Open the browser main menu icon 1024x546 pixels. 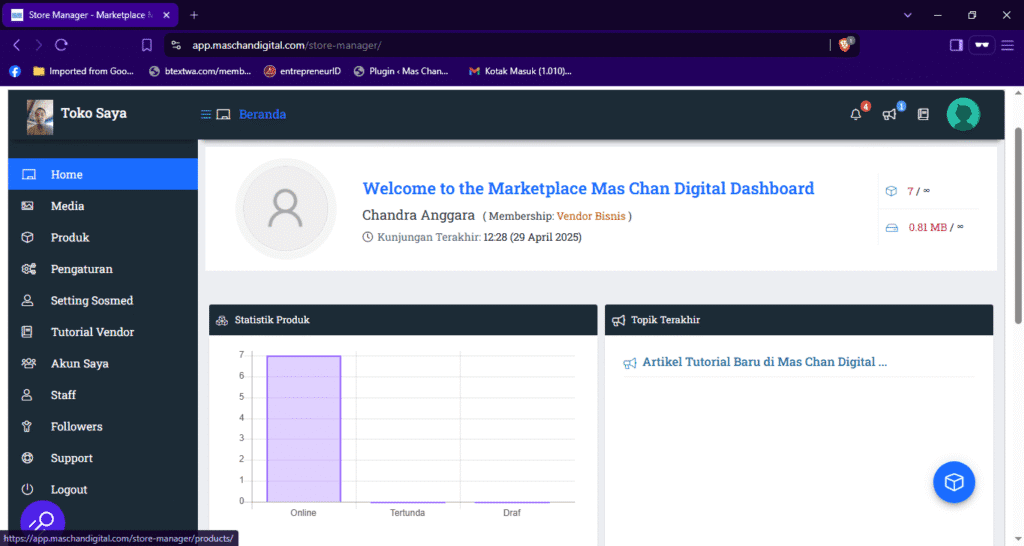click(x=1008, y=45)
